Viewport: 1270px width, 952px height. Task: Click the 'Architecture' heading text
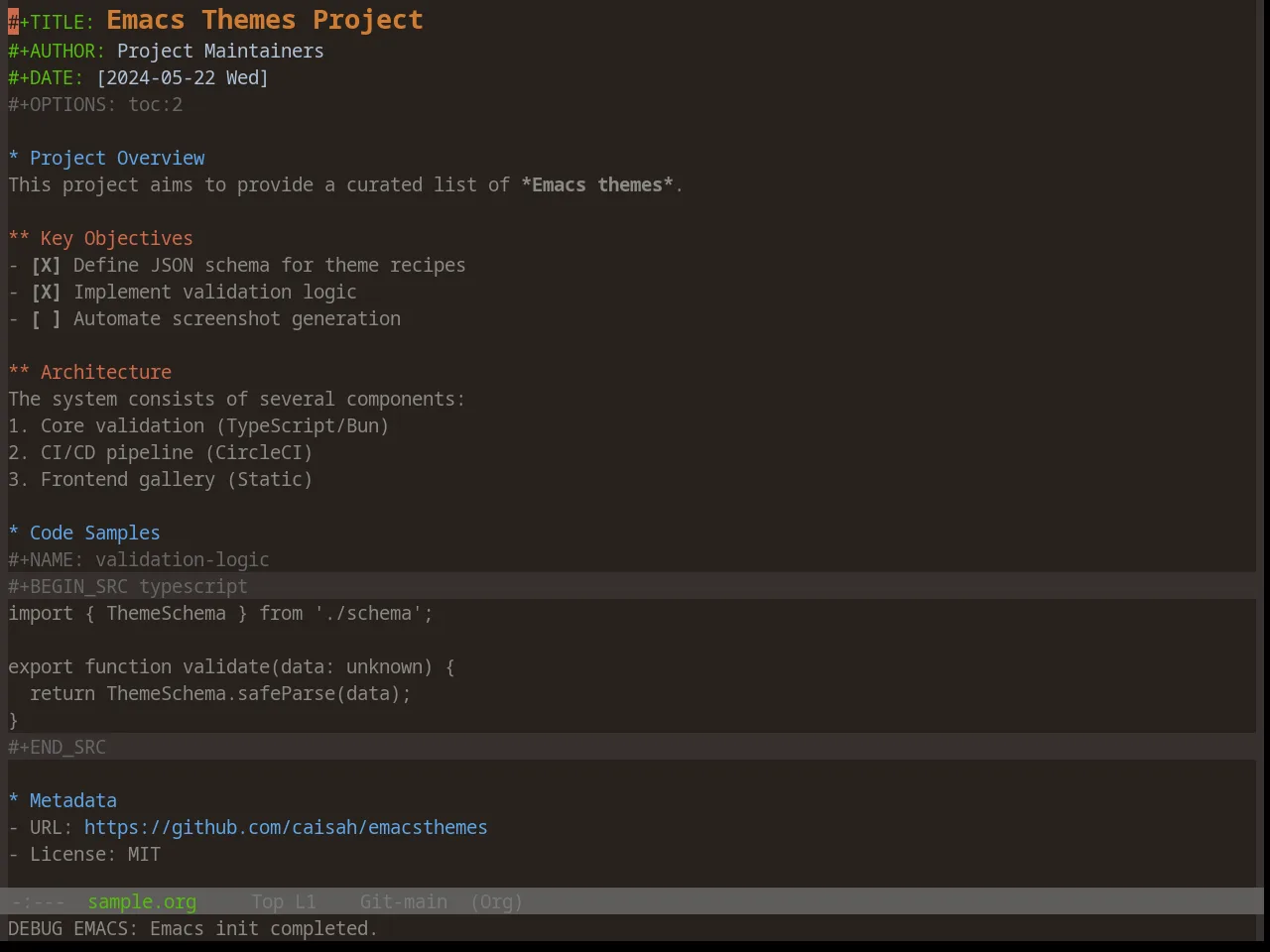[106, 373]
